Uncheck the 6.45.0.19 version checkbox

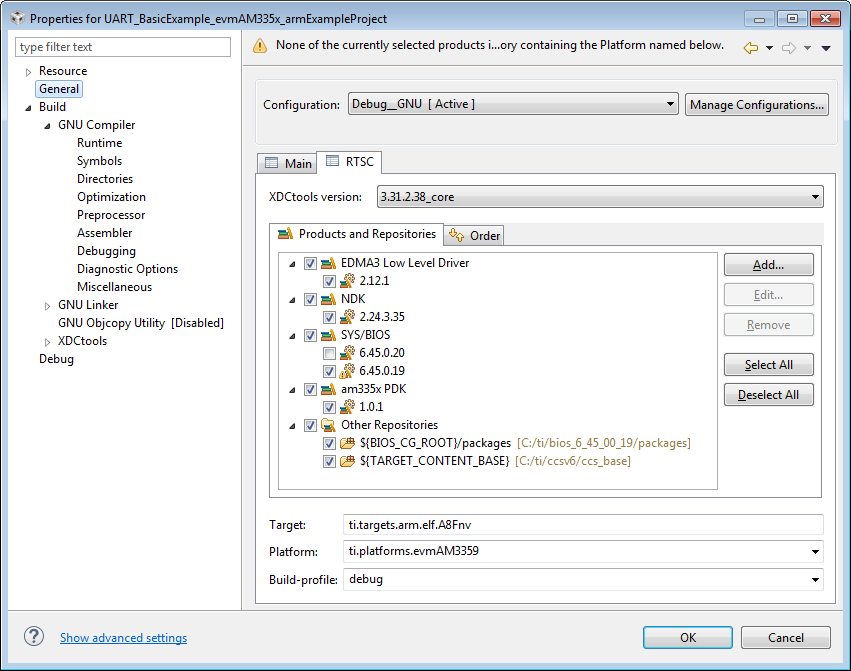329,371
